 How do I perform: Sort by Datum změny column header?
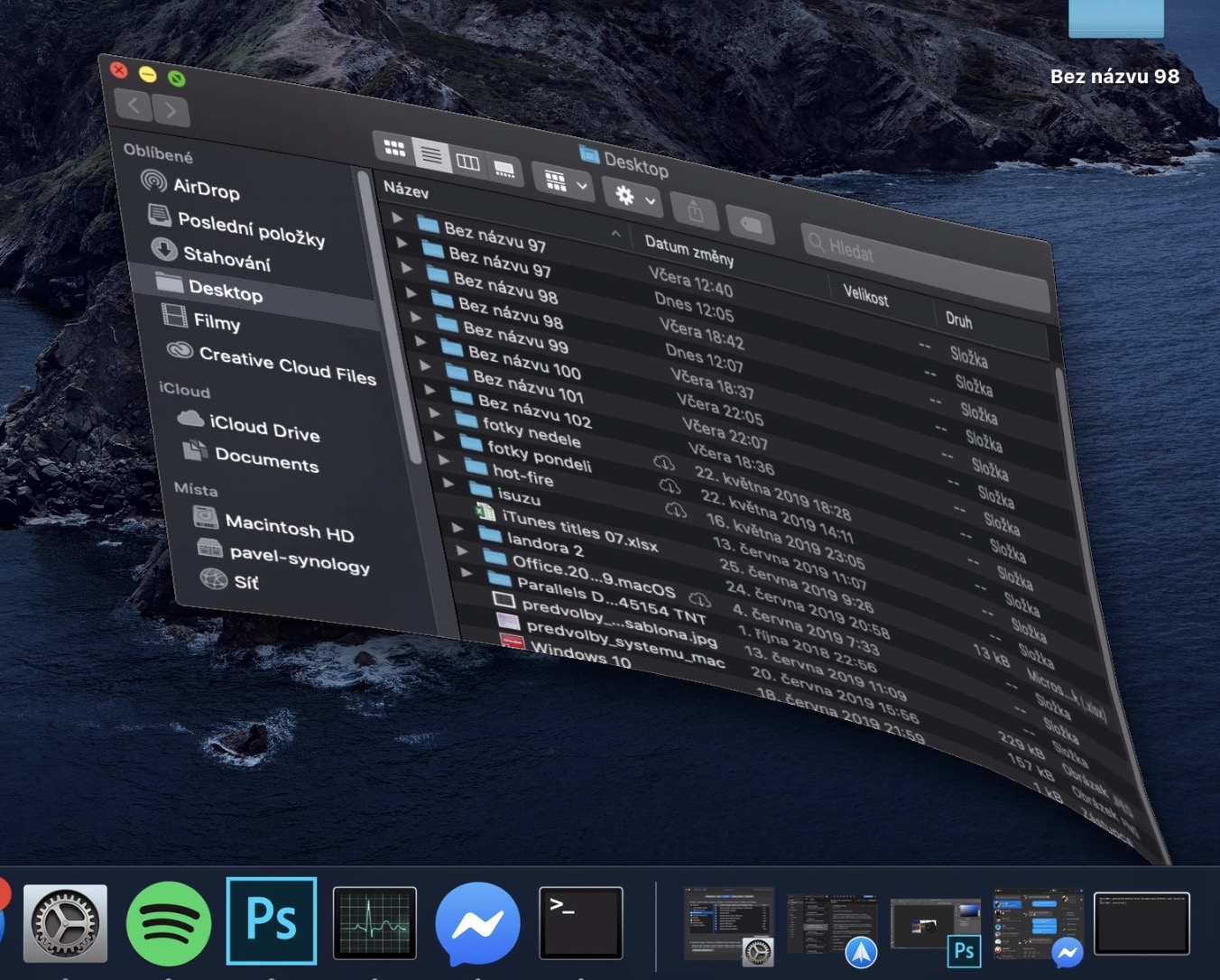click(689, 251)
